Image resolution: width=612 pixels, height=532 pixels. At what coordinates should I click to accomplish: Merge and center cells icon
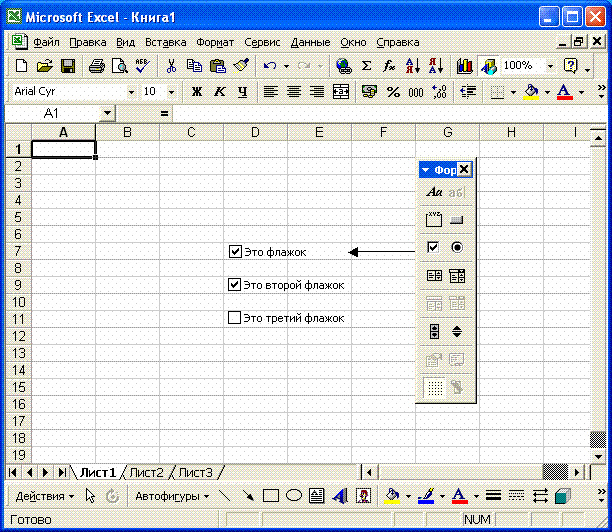340,92
